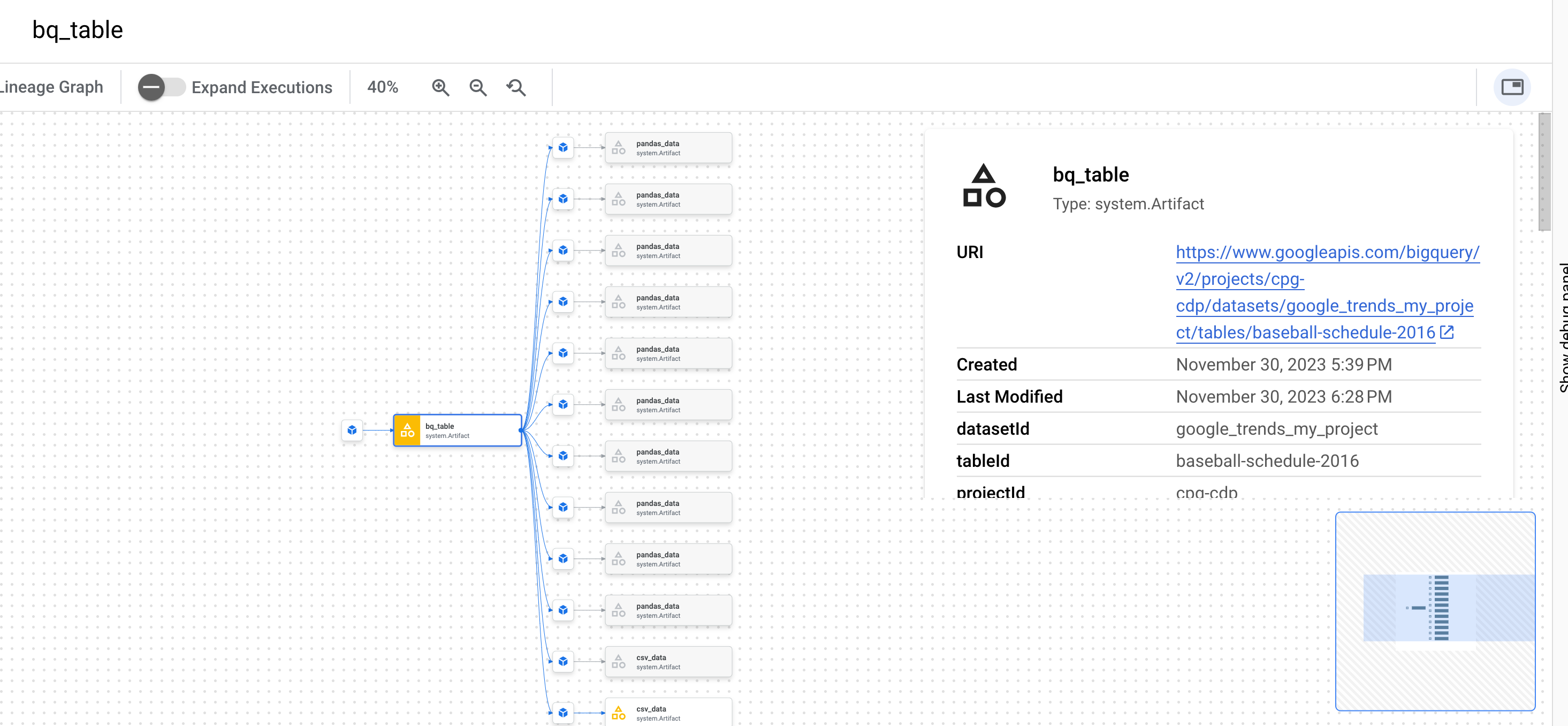Click the execution cube left of bq_table
Viewport: 1568px width, 726px height.
[352, 430]
